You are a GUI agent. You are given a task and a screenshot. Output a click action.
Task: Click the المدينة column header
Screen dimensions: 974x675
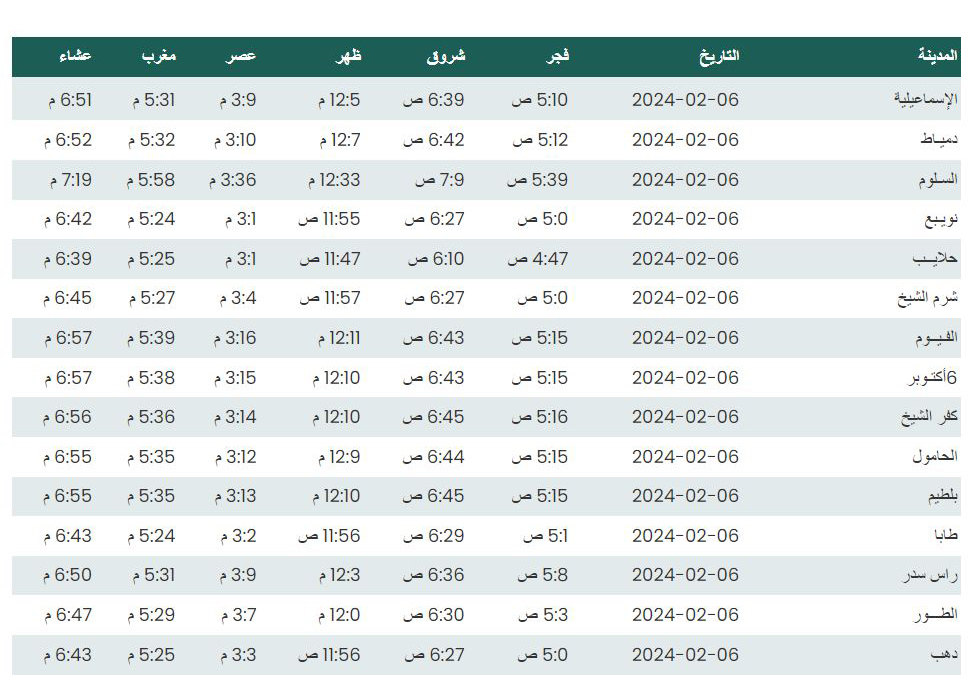coord(937,56)
